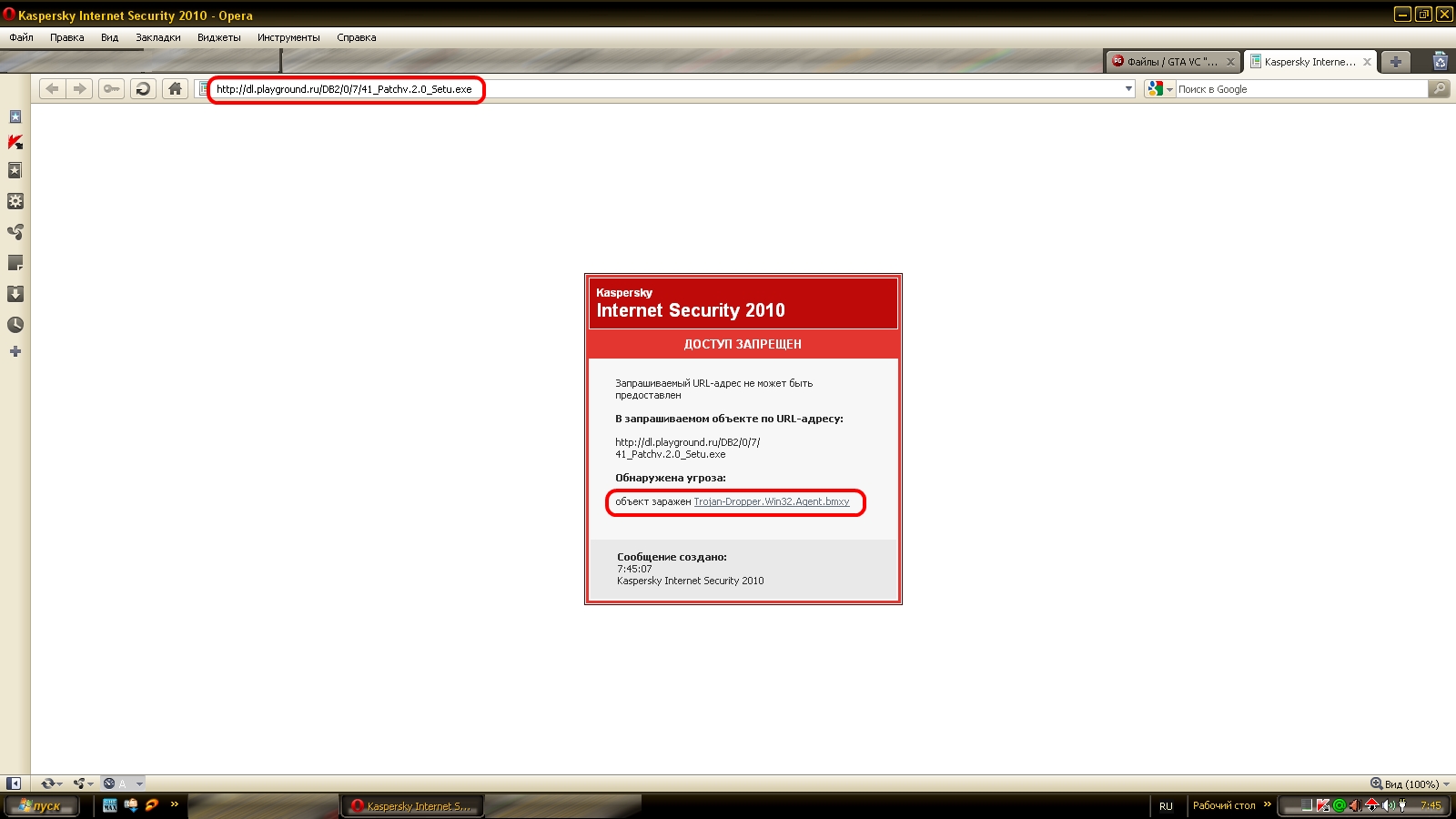Screen dimensions: 1456x819
Task: Open closed tabs trash can
Action: (1440, 61)
